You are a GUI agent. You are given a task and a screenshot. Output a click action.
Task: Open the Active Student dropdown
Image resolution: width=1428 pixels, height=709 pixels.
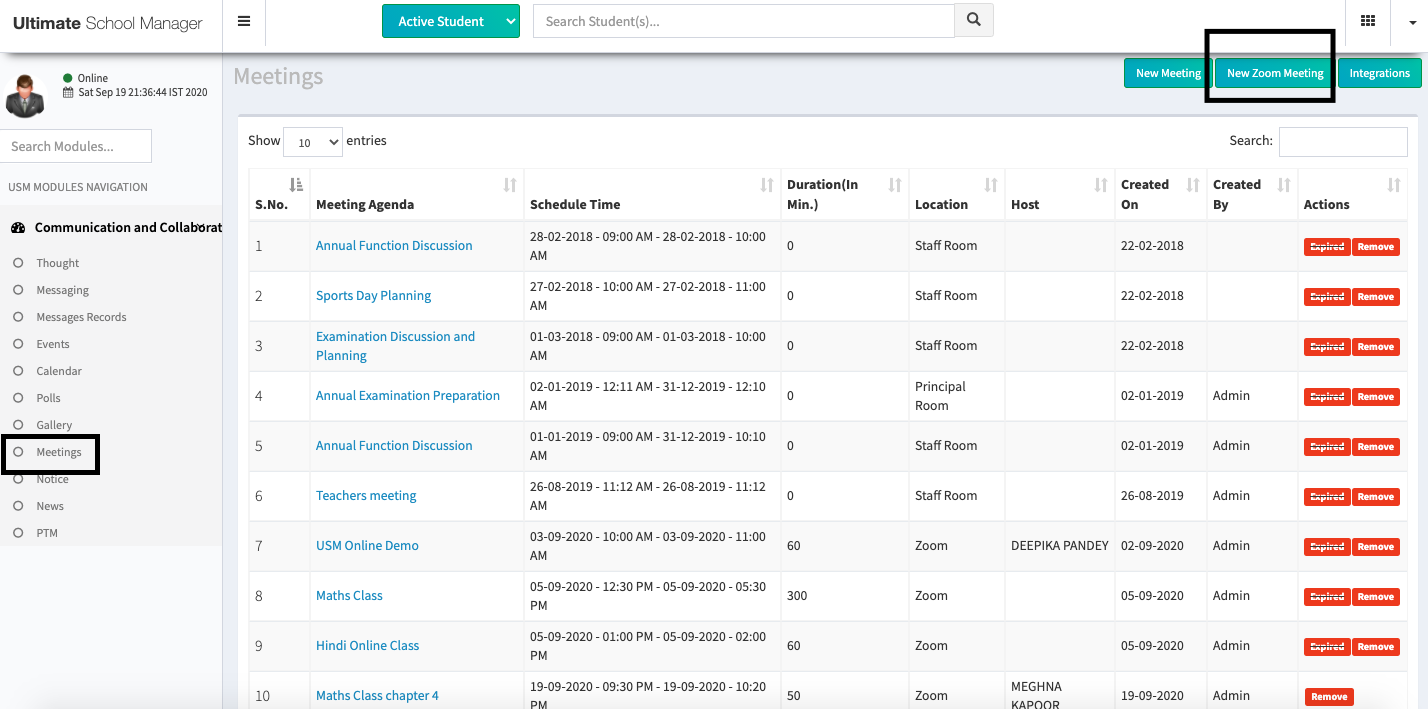[451, 21]
